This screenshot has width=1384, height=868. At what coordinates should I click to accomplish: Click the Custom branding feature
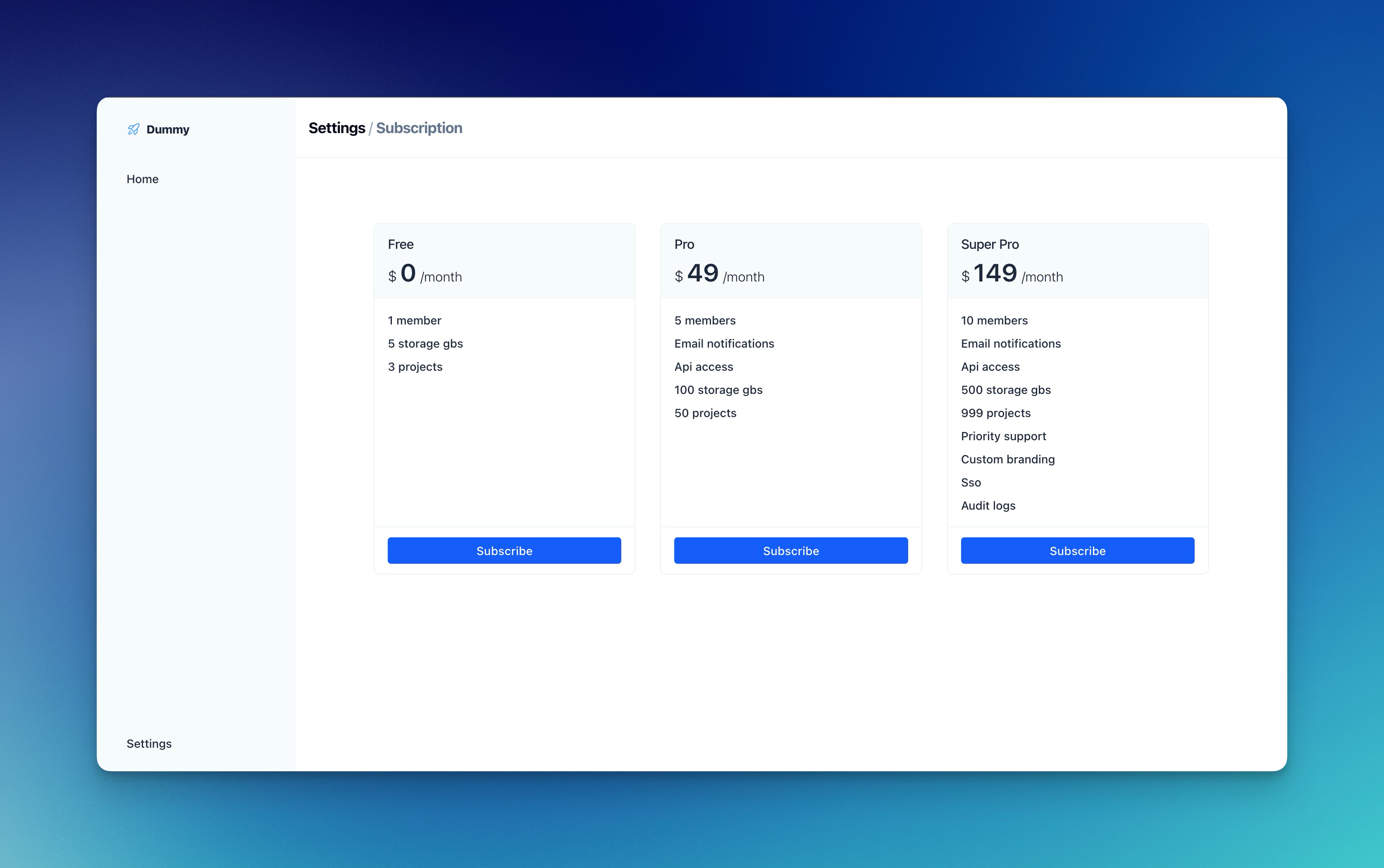pyautogui.click(x=1007, y=459)
